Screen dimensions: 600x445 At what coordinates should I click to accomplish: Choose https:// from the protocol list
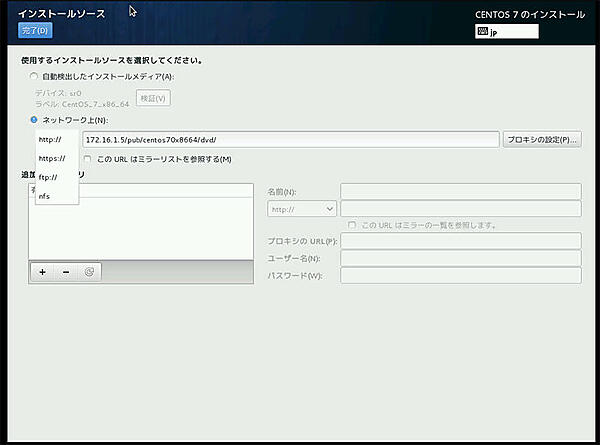point(52,159)
